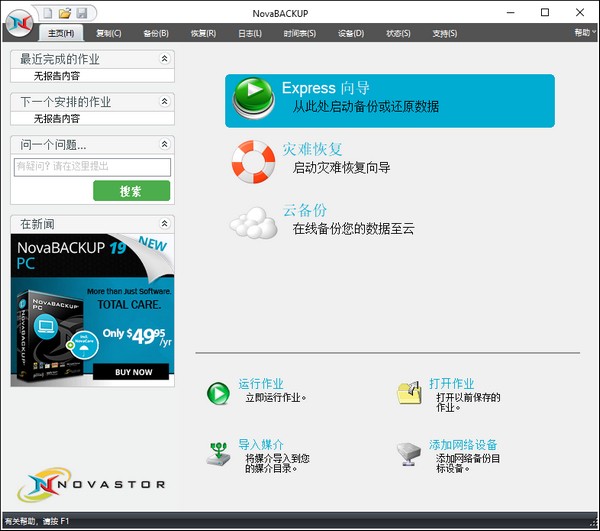The width and height of the screenshot is (600, 531).
Task: Click the Express wizard green play icon
Action: tap(253, 97)
